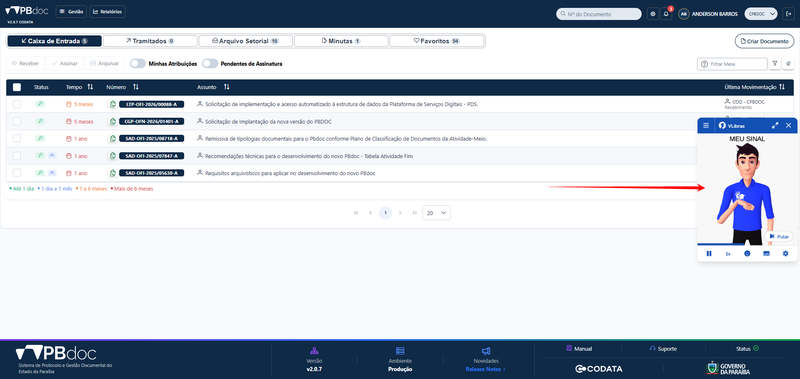Open the Suporte link in the footer
The image size is (800, 379).
663,349
